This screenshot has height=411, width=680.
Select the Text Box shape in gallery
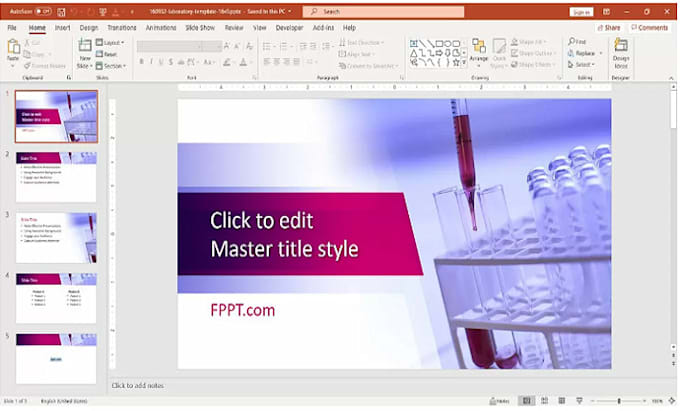click(x=414, y=44)
